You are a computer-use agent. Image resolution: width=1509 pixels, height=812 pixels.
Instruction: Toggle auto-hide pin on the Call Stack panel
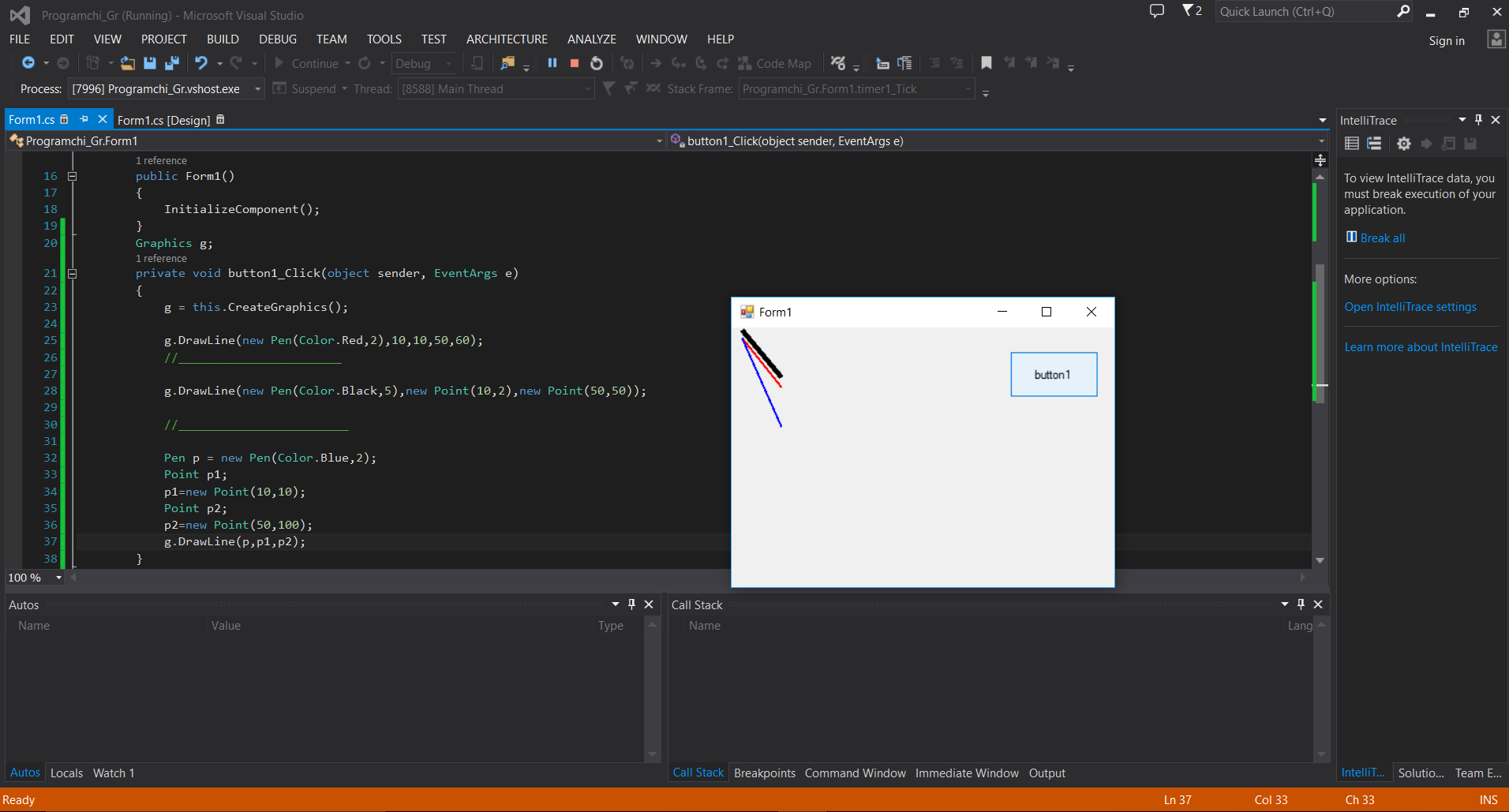pyautogui.click(x=1301, y=604)
